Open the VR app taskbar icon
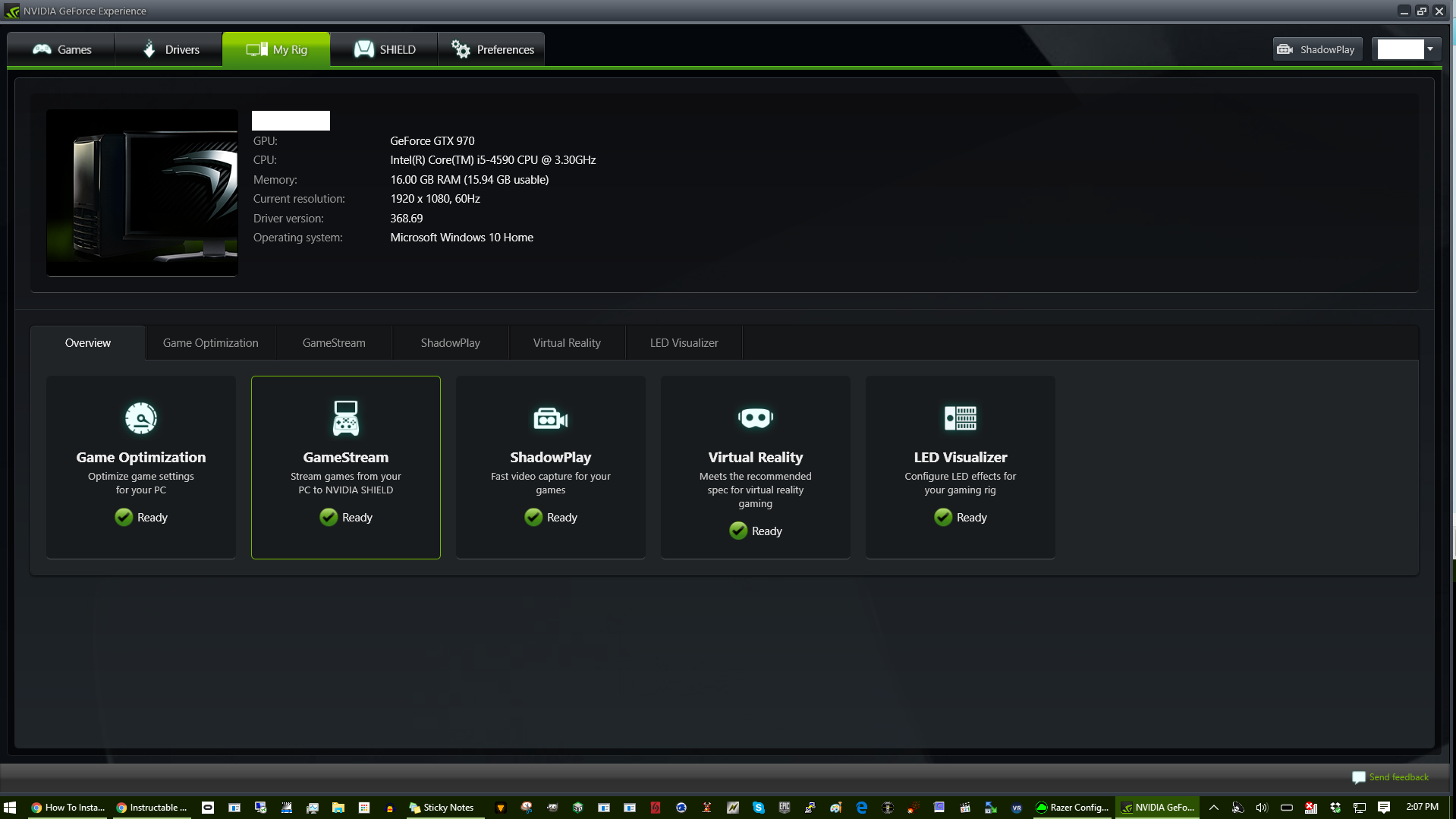Viewport: 1456px width, 819px height. [x=1017, y=808]
